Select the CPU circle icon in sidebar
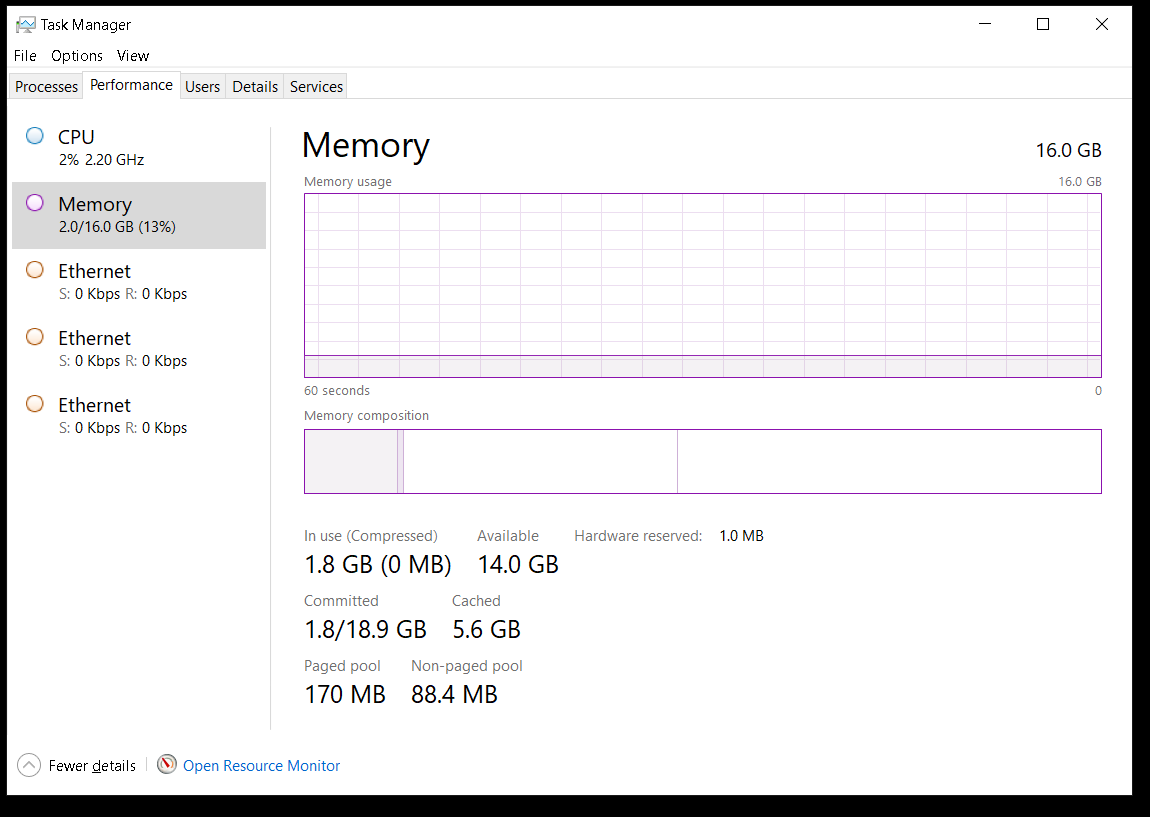 [34, 136]
